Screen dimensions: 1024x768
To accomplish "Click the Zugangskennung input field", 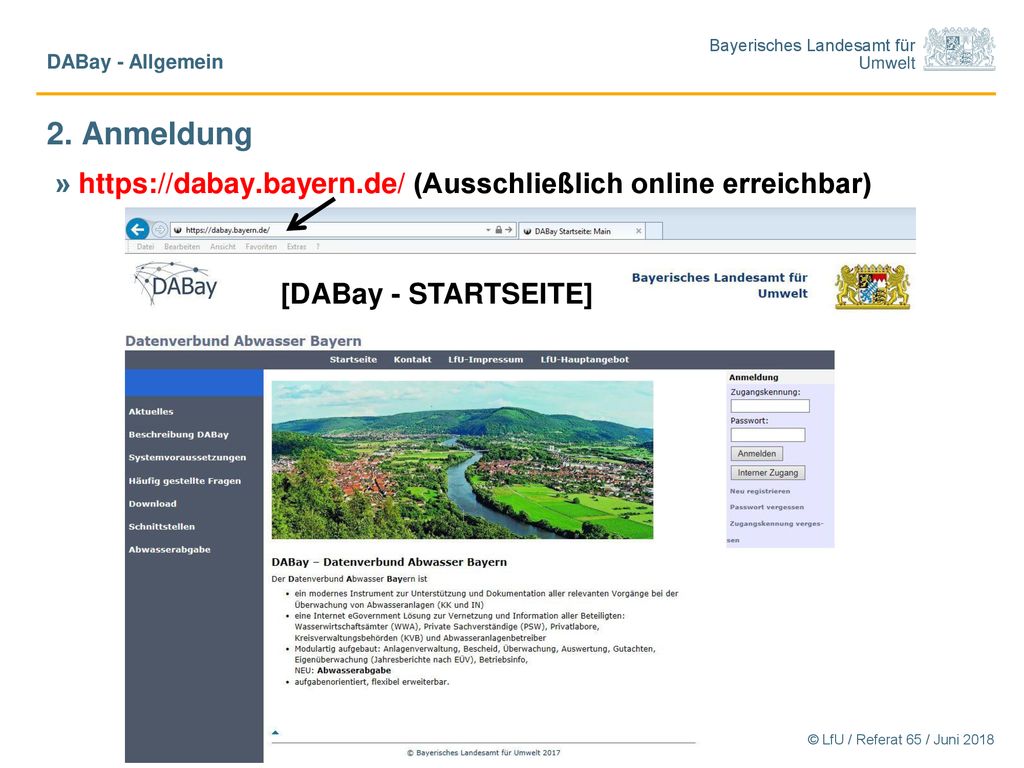I will pos(770,406).
